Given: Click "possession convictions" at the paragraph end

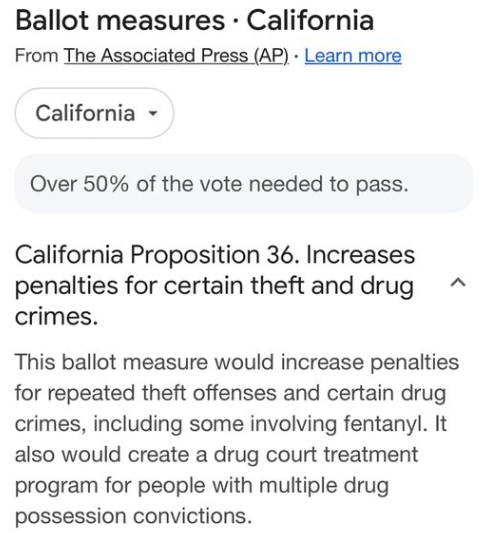Looking at the screenshot, I should click(x=134, y=516).
